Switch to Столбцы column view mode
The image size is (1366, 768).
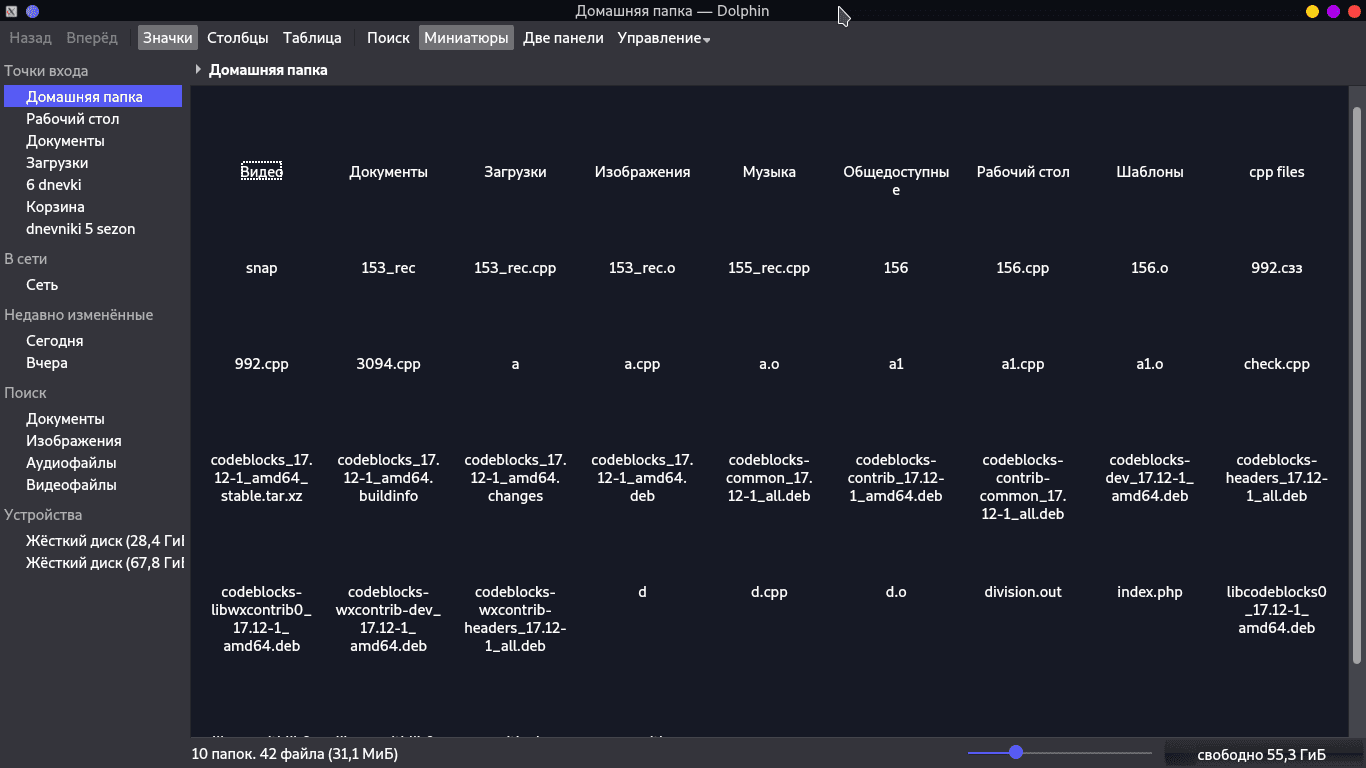point(238,38)
